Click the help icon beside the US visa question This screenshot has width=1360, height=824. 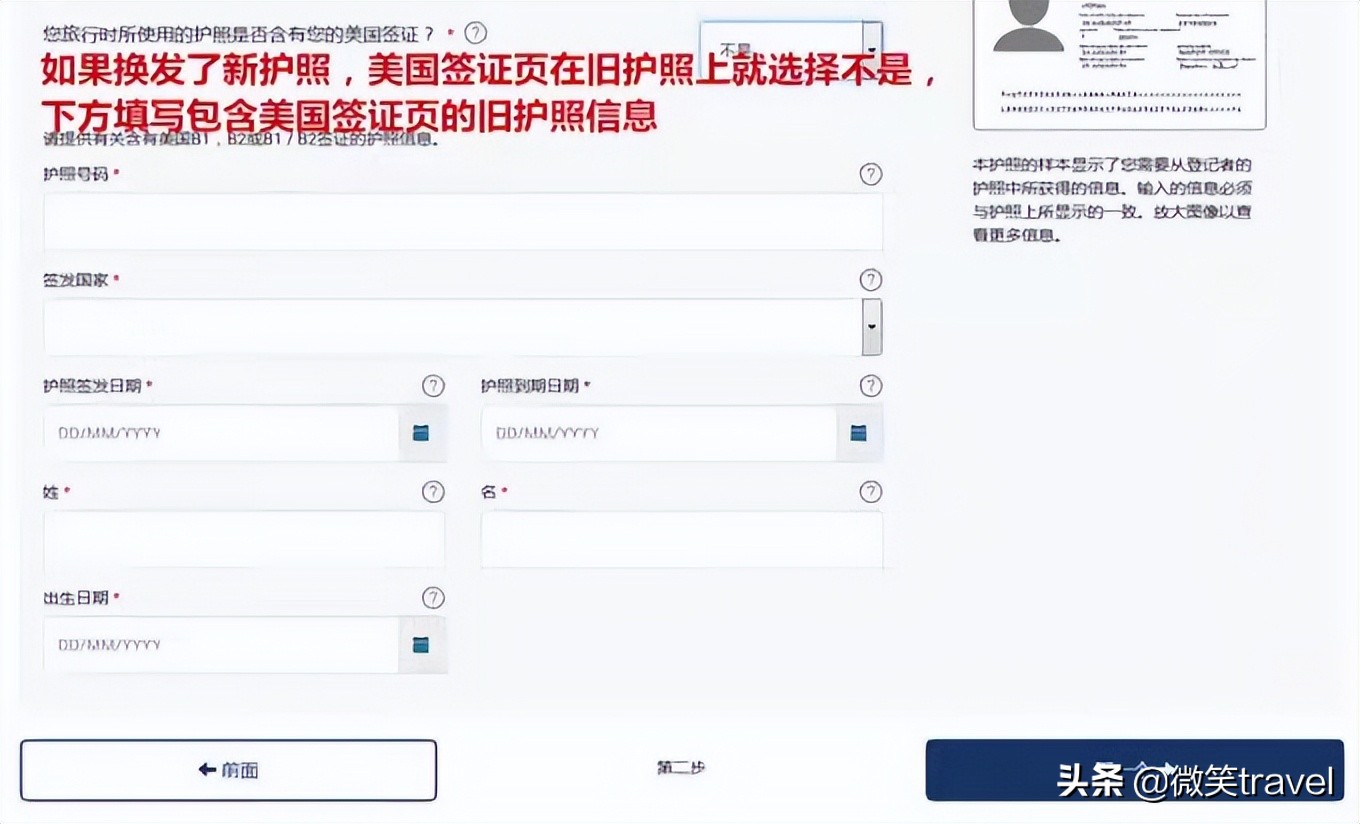477,32
